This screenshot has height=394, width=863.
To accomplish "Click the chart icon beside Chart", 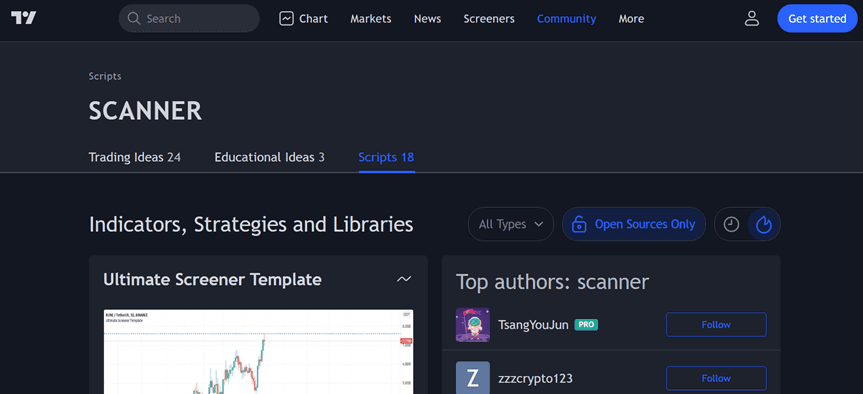I will tap(286, 19).
